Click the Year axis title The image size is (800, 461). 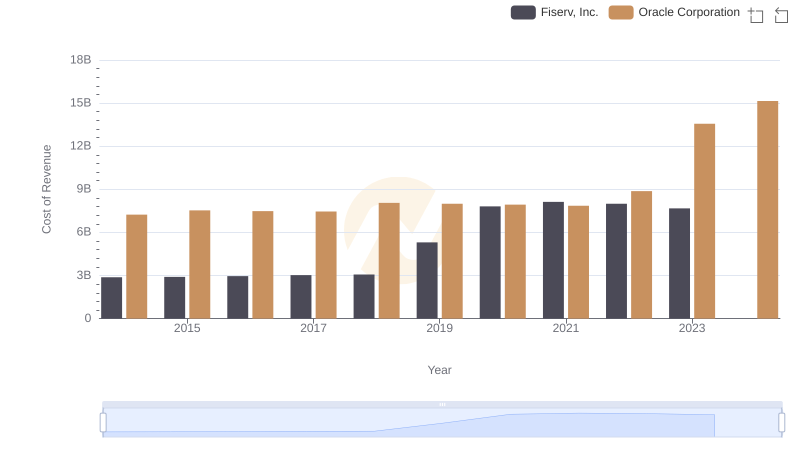[440, 370]
